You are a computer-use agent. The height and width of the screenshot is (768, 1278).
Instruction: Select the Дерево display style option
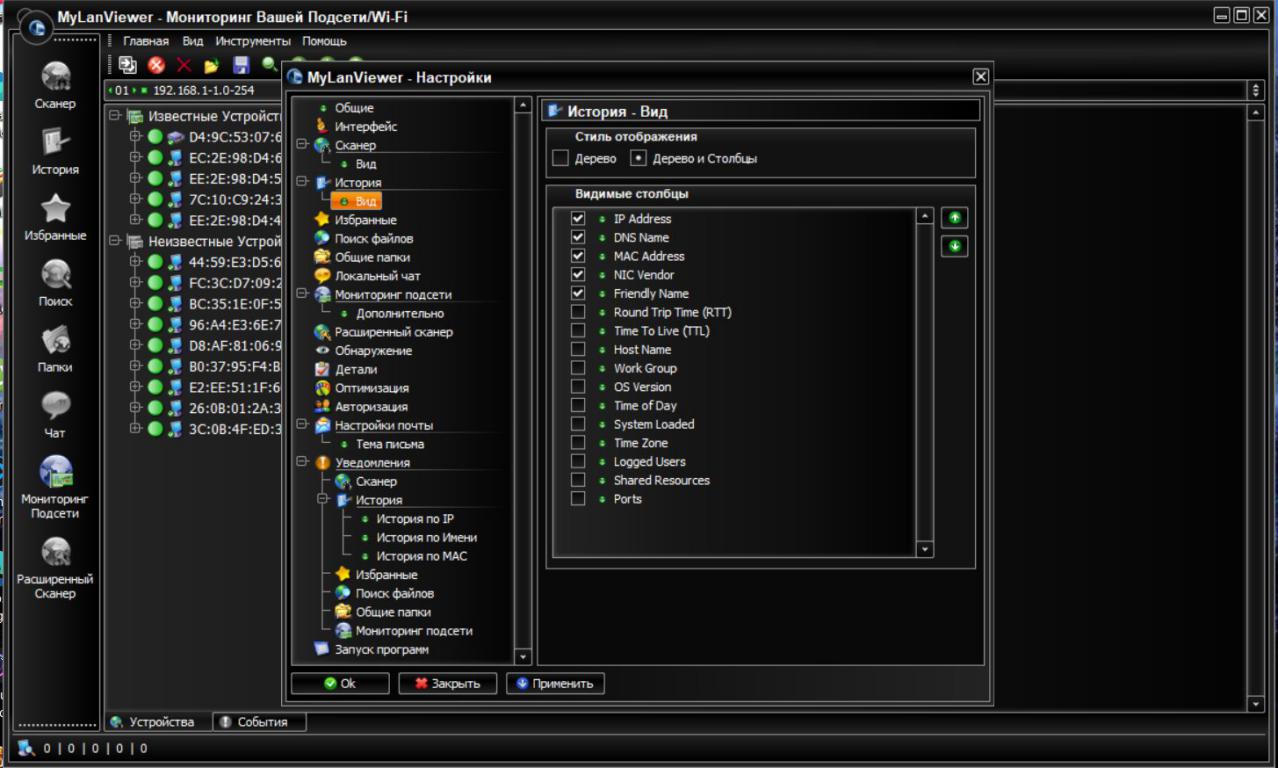[x=561, y=158]
